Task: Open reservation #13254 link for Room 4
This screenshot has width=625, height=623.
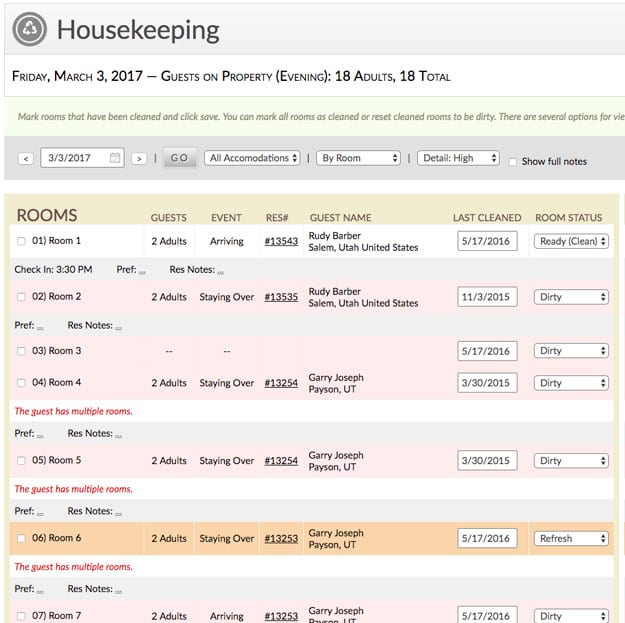Action: [281, 383]
